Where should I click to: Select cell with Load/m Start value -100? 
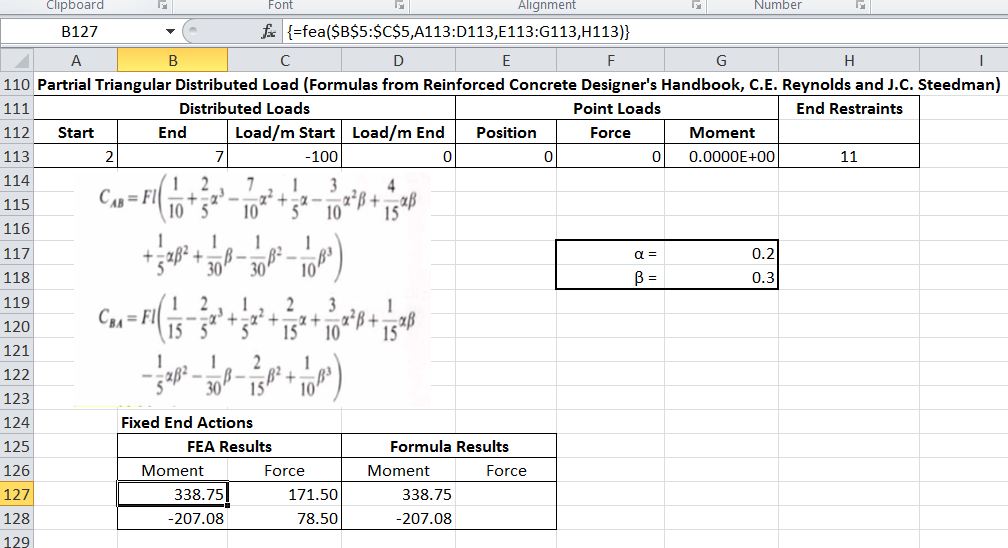(x=286, y=156)
